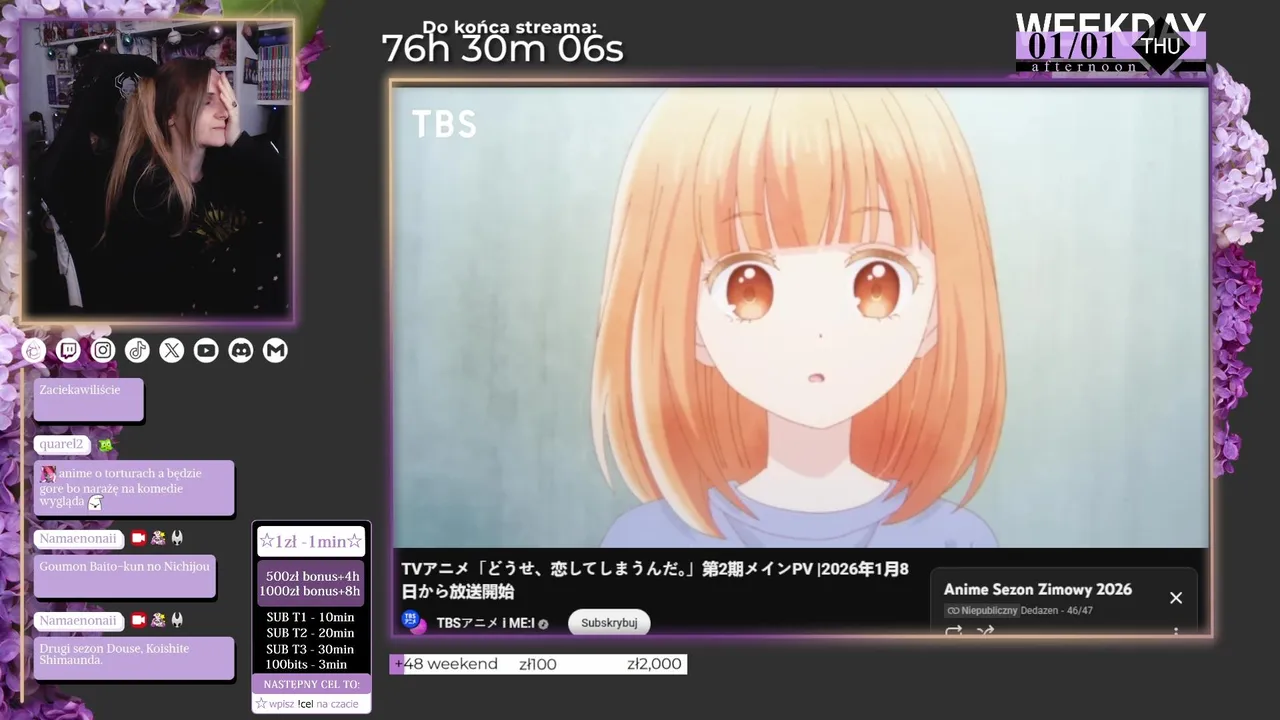Click the TikTok social icon
This screenshot has height=720, width=1280.
(x=137, y=350)
